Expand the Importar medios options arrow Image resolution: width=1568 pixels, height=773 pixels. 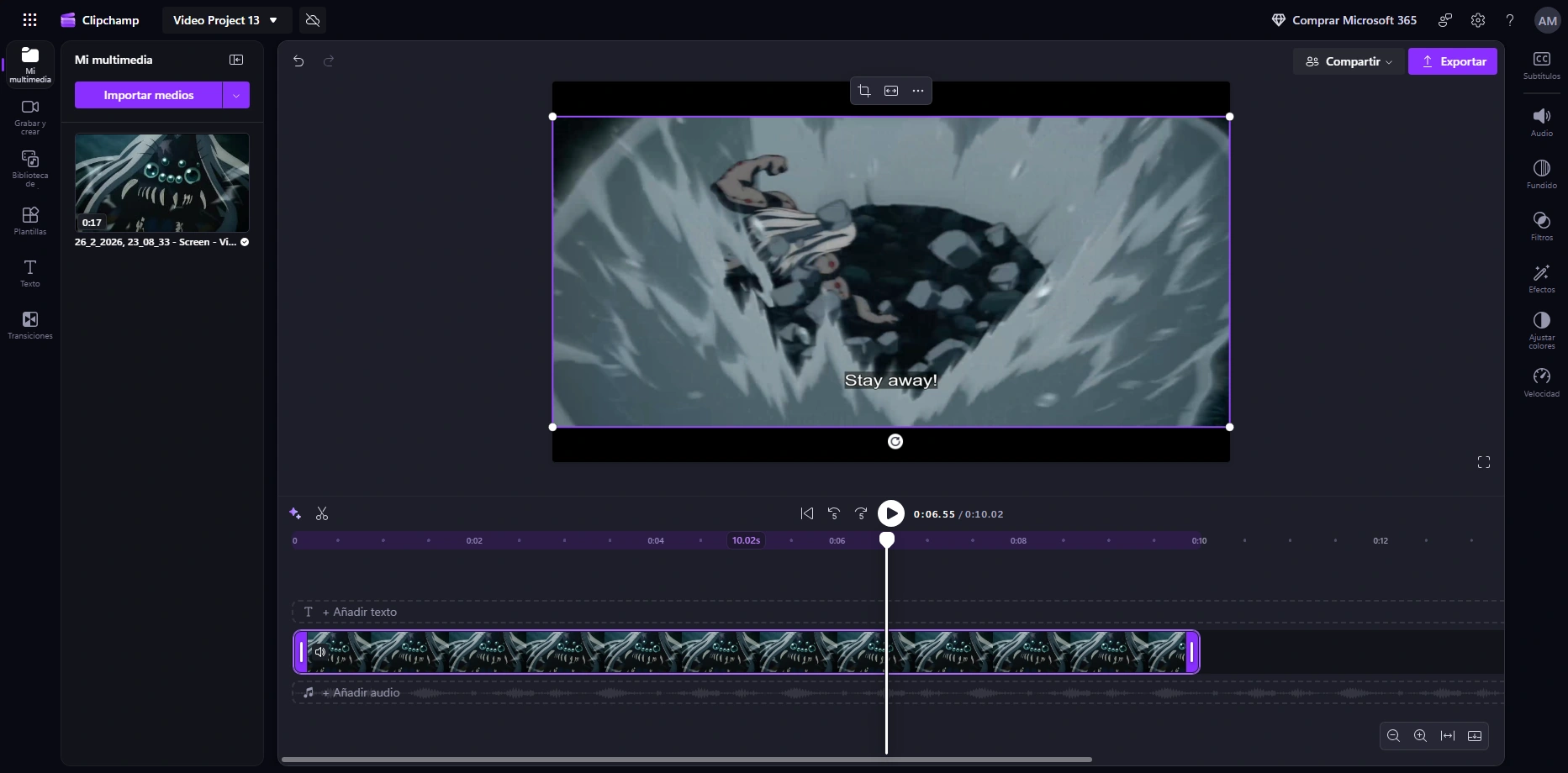236,95
